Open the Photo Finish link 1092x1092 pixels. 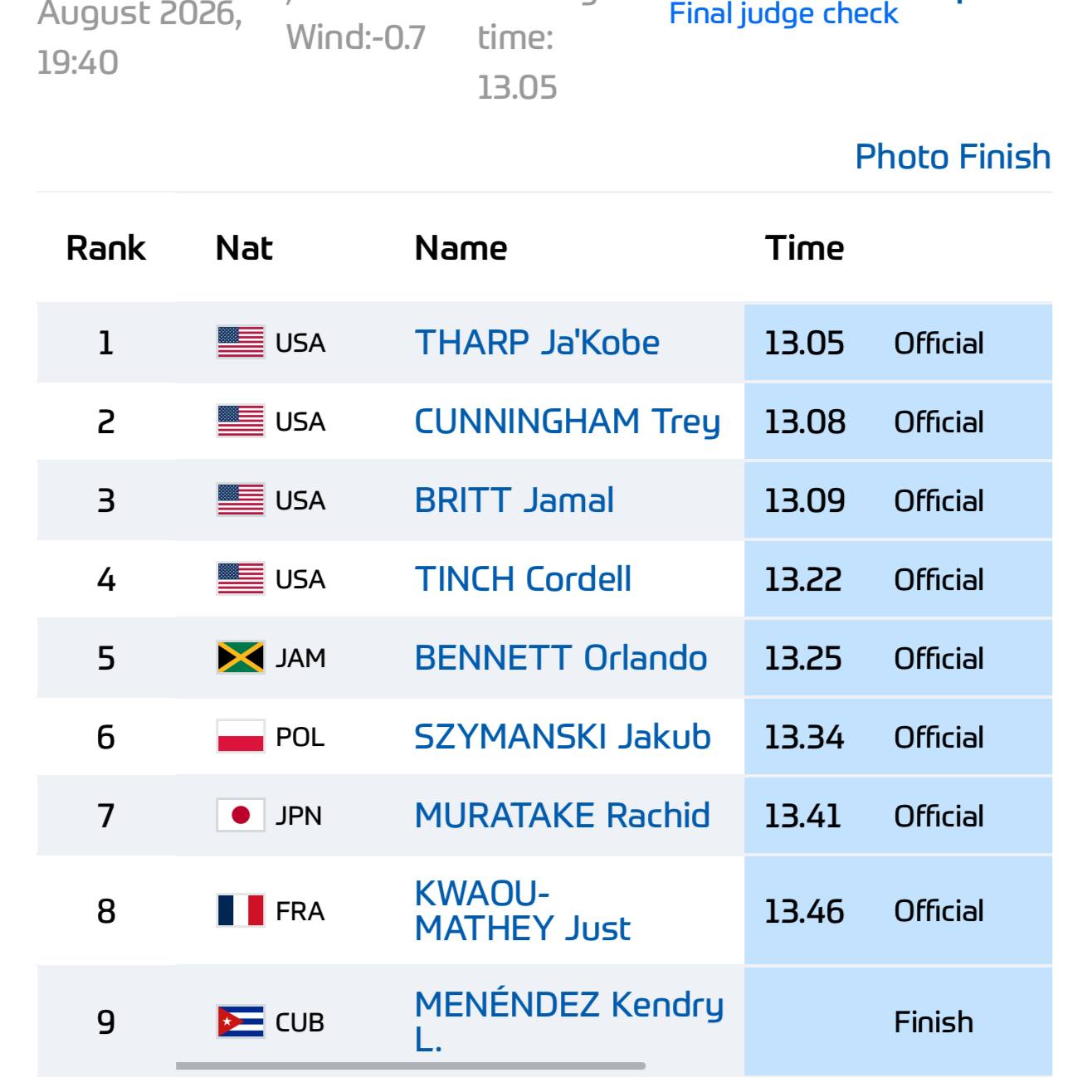click(x=953, y=156)
